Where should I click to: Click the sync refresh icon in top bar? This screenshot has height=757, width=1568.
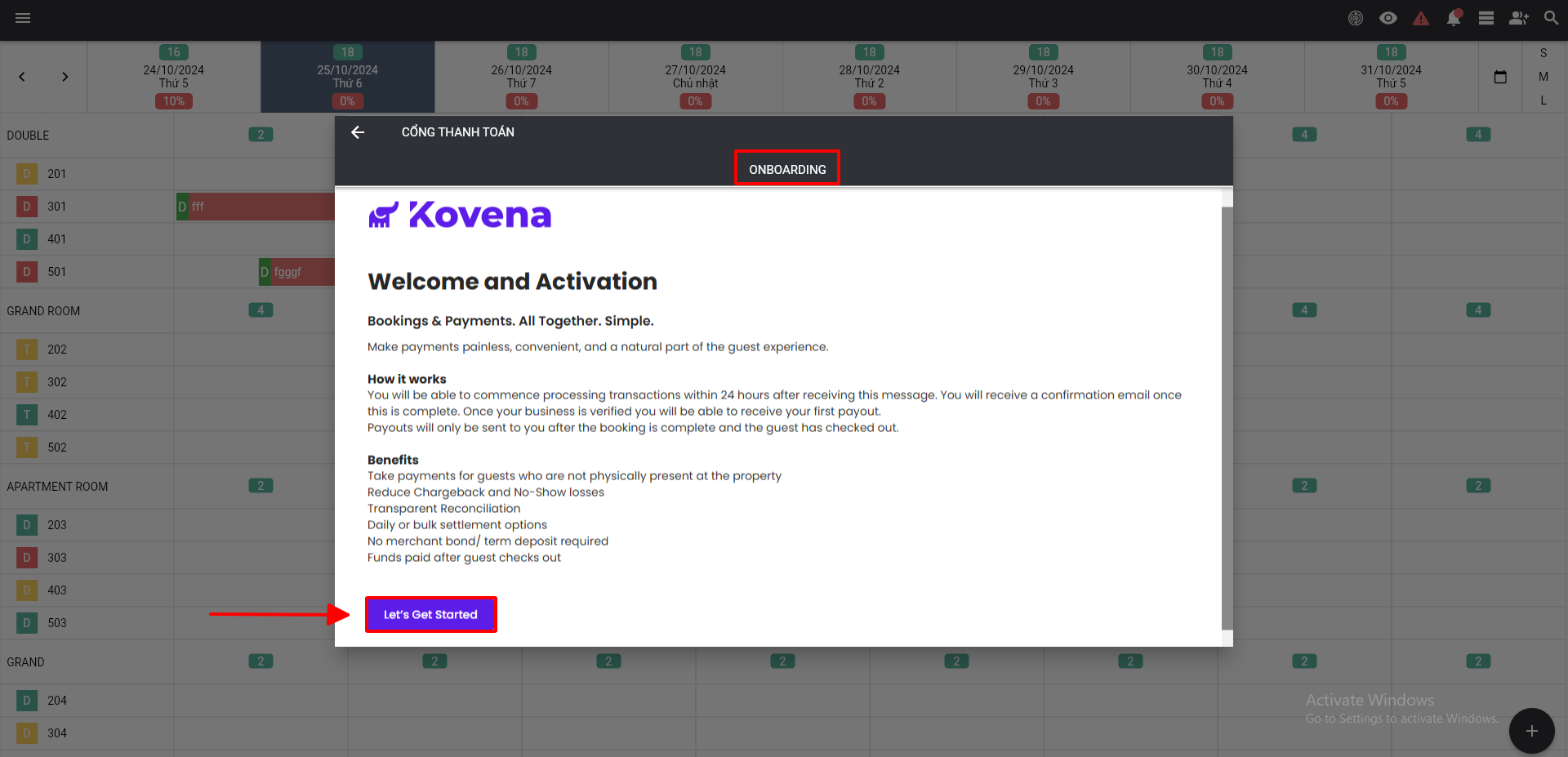coord(1356,18)
